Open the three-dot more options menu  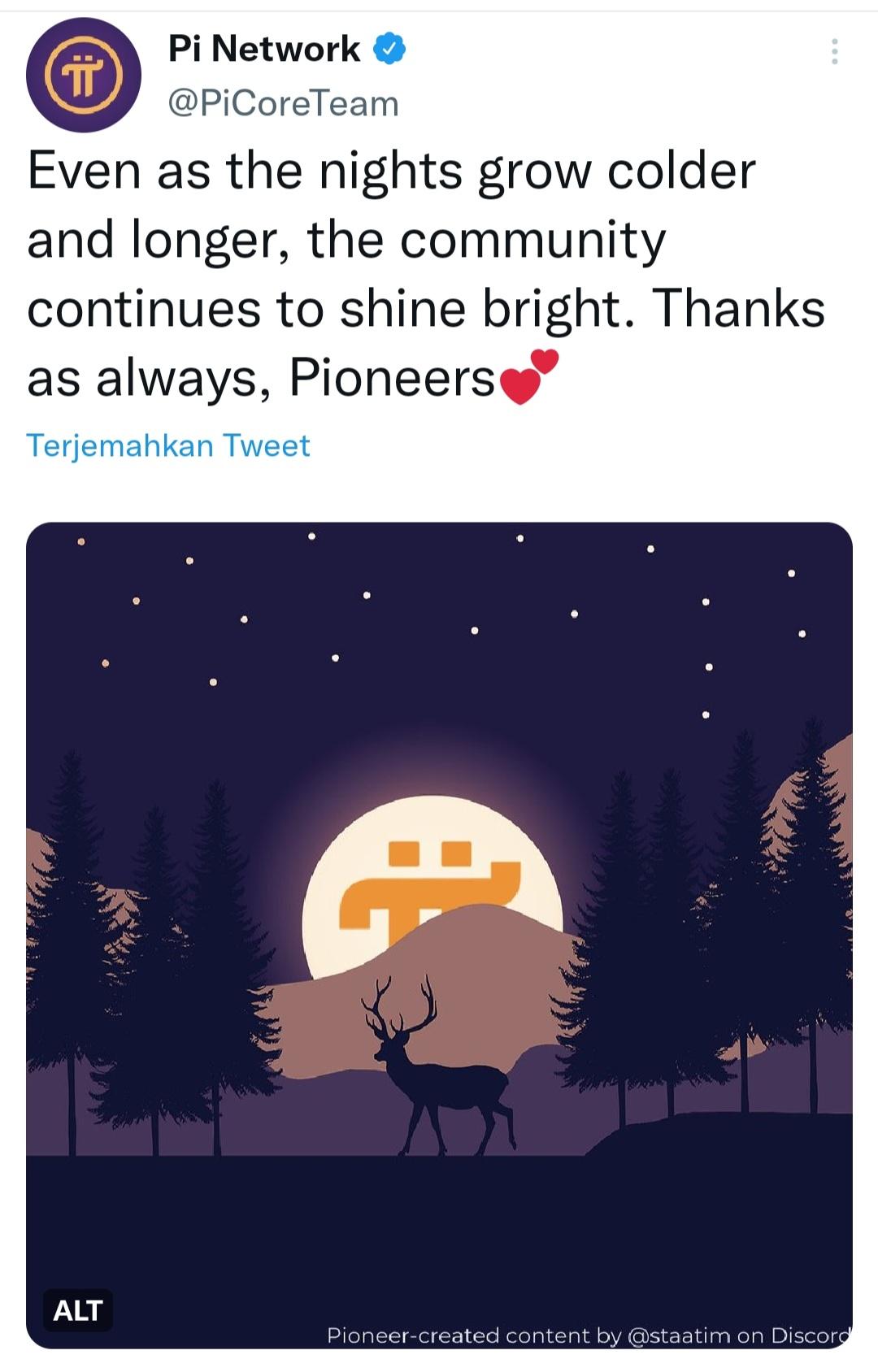[x=834, y=52]
